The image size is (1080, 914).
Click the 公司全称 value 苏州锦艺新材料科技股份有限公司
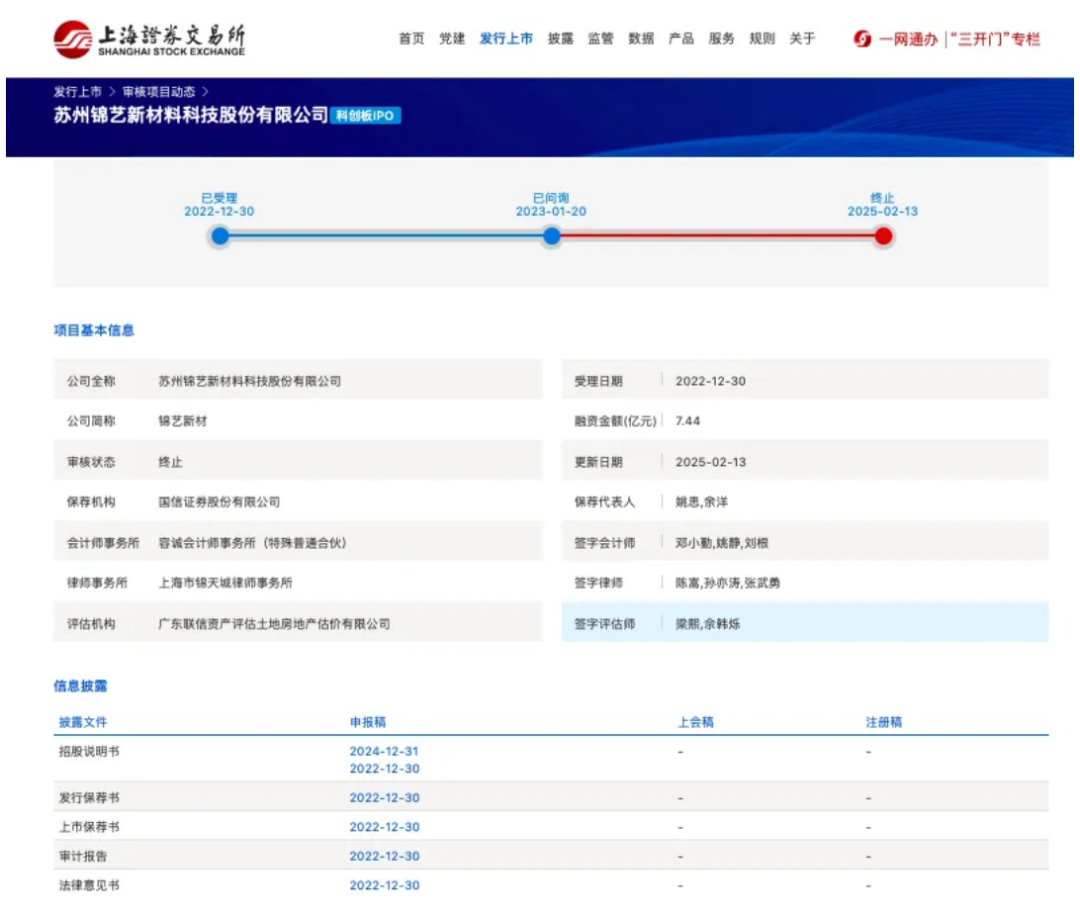[249, 381]
